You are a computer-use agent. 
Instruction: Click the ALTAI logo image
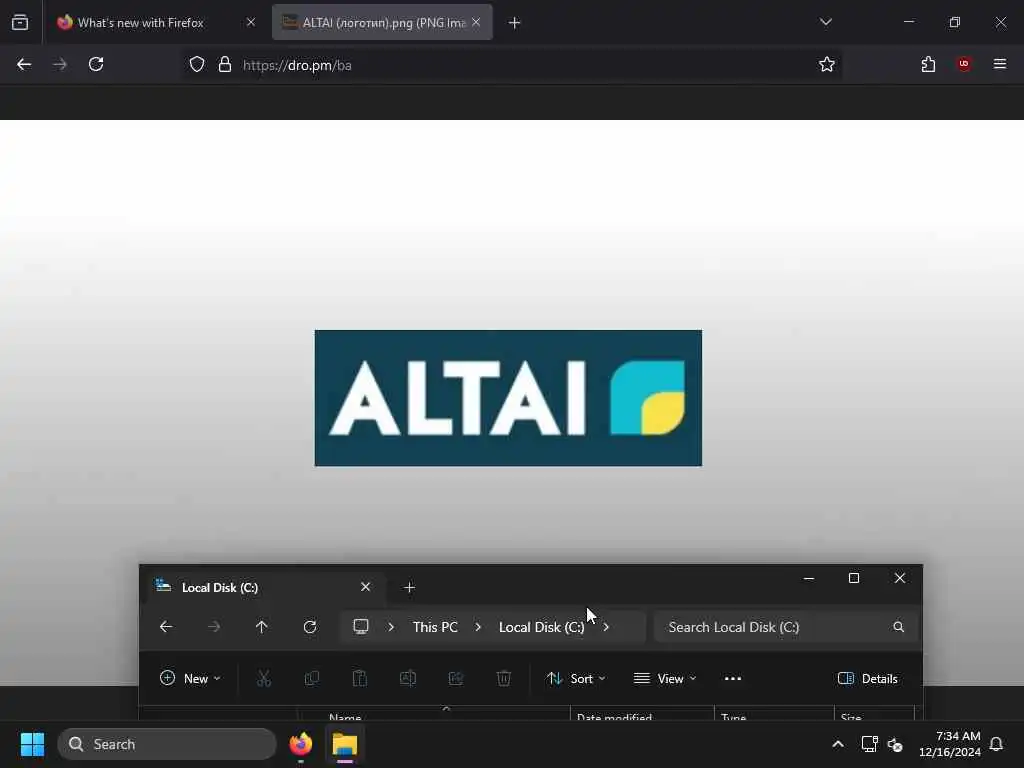[x=508, y=398]
